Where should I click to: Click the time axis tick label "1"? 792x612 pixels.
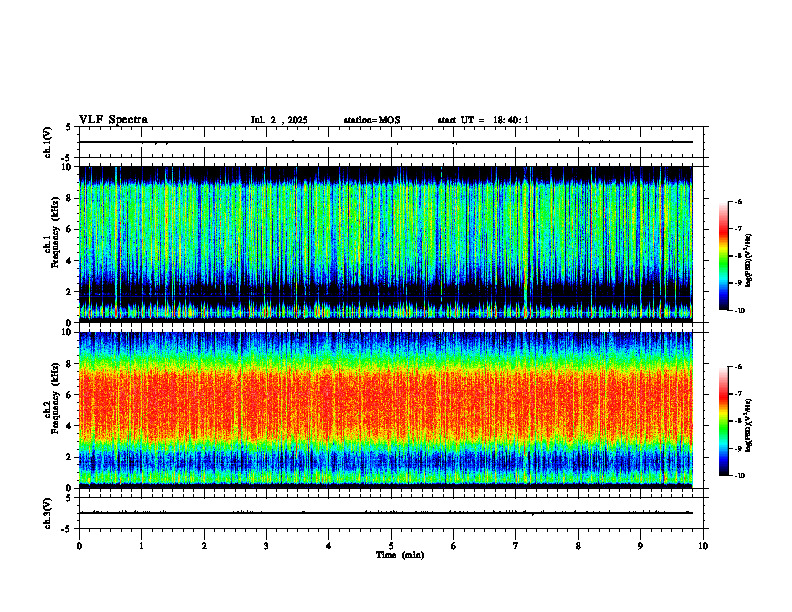point(141,546)
